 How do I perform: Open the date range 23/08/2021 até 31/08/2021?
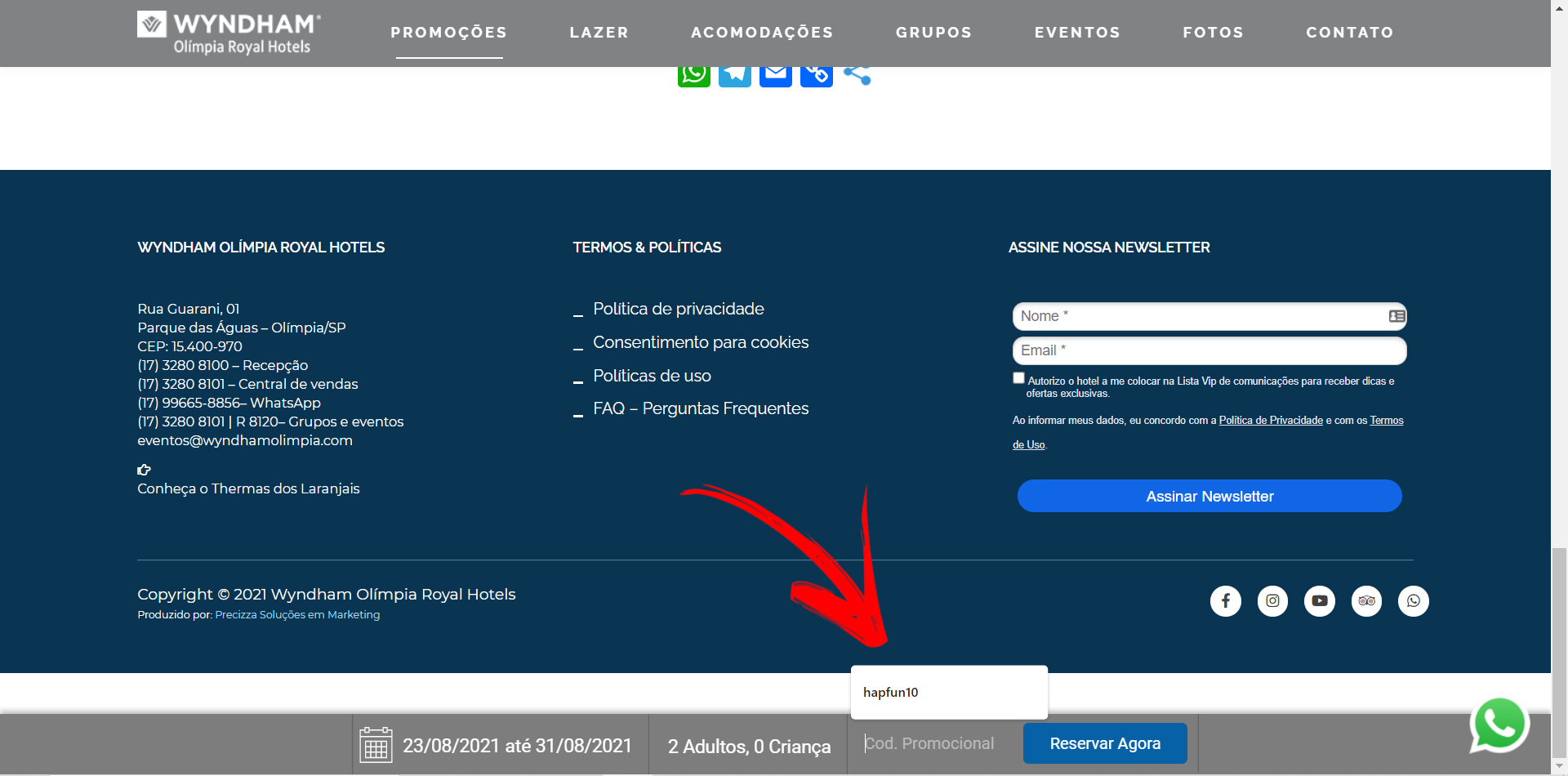[517, 746]
